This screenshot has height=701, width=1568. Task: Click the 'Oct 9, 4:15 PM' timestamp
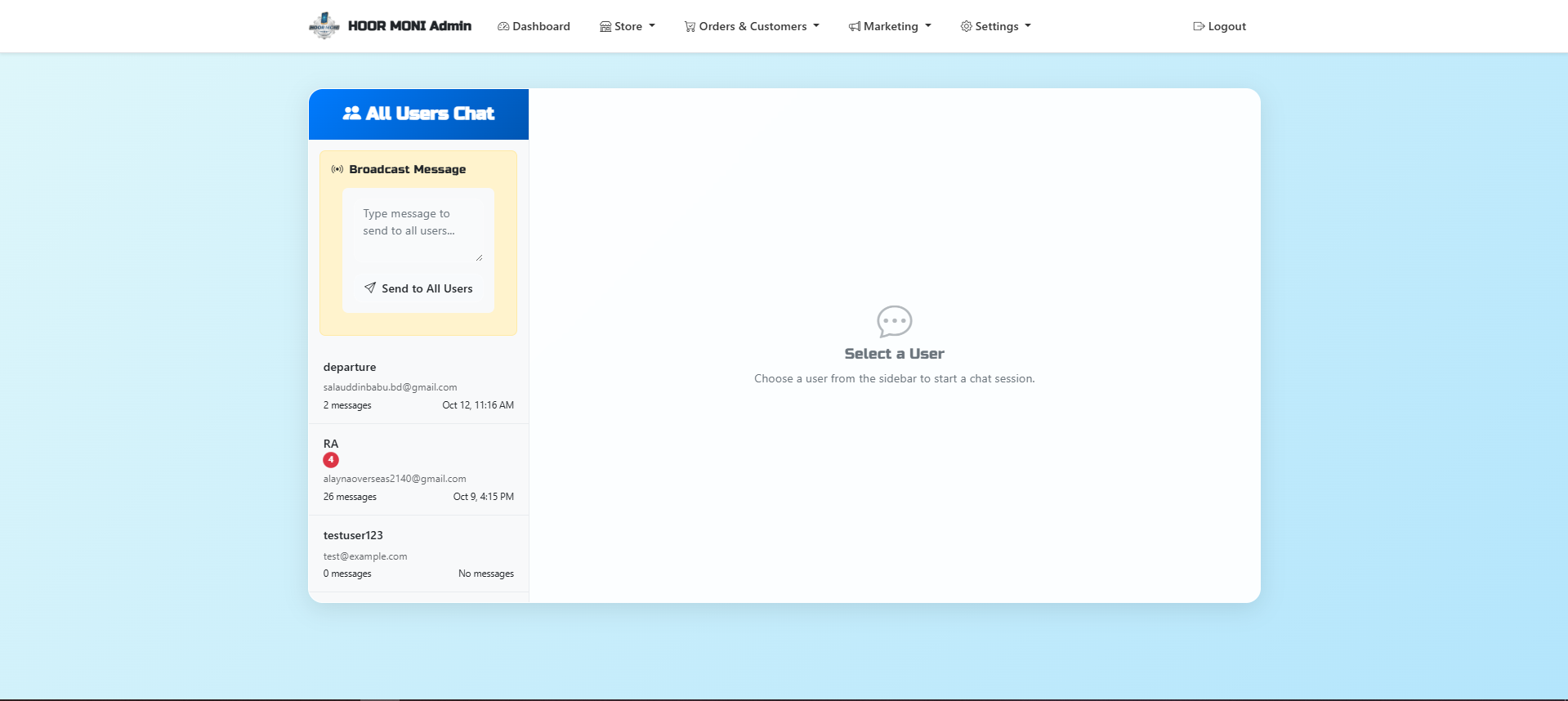click(484, 497)
